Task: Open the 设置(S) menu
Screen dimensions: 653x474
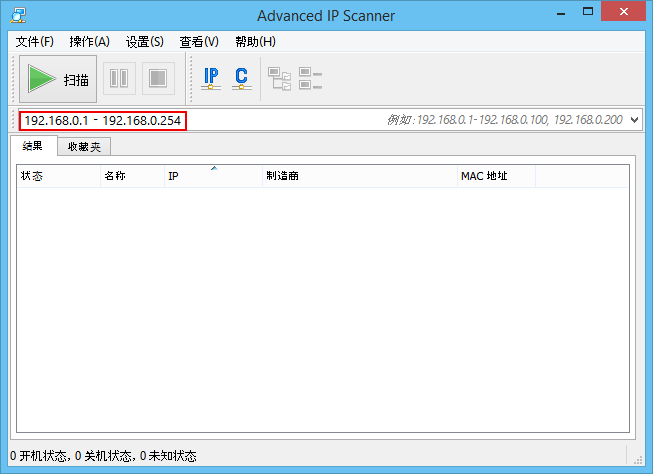Action: click(x=144, y=42)
